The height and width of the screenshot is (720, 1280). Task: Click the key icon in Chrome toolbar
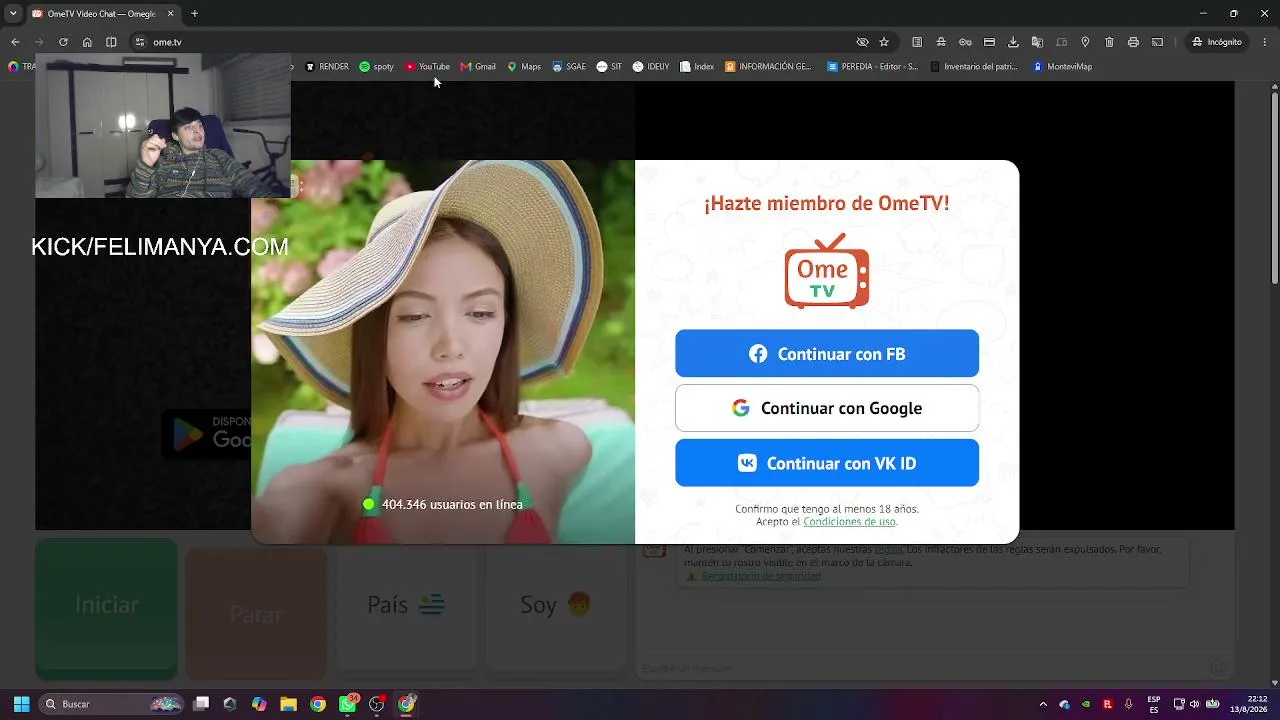point(965,42)
